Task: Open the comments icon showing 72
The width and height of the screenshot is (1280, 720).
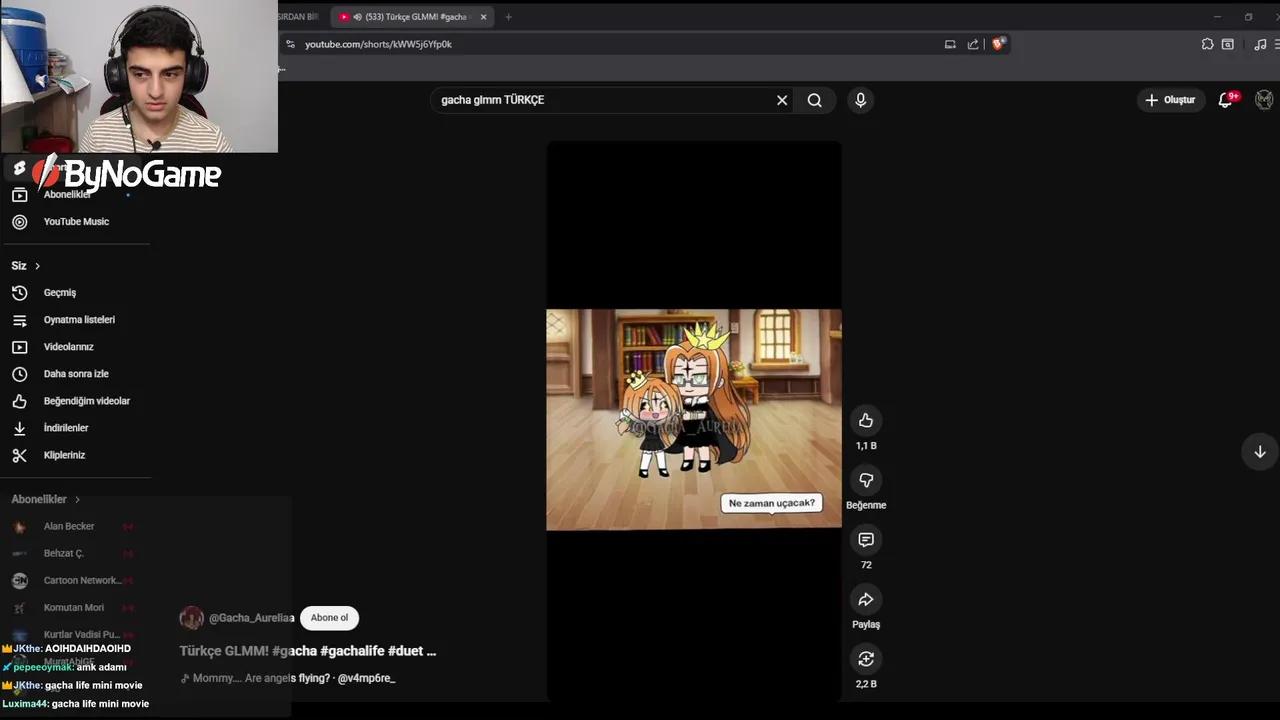Action: point(866,540)
